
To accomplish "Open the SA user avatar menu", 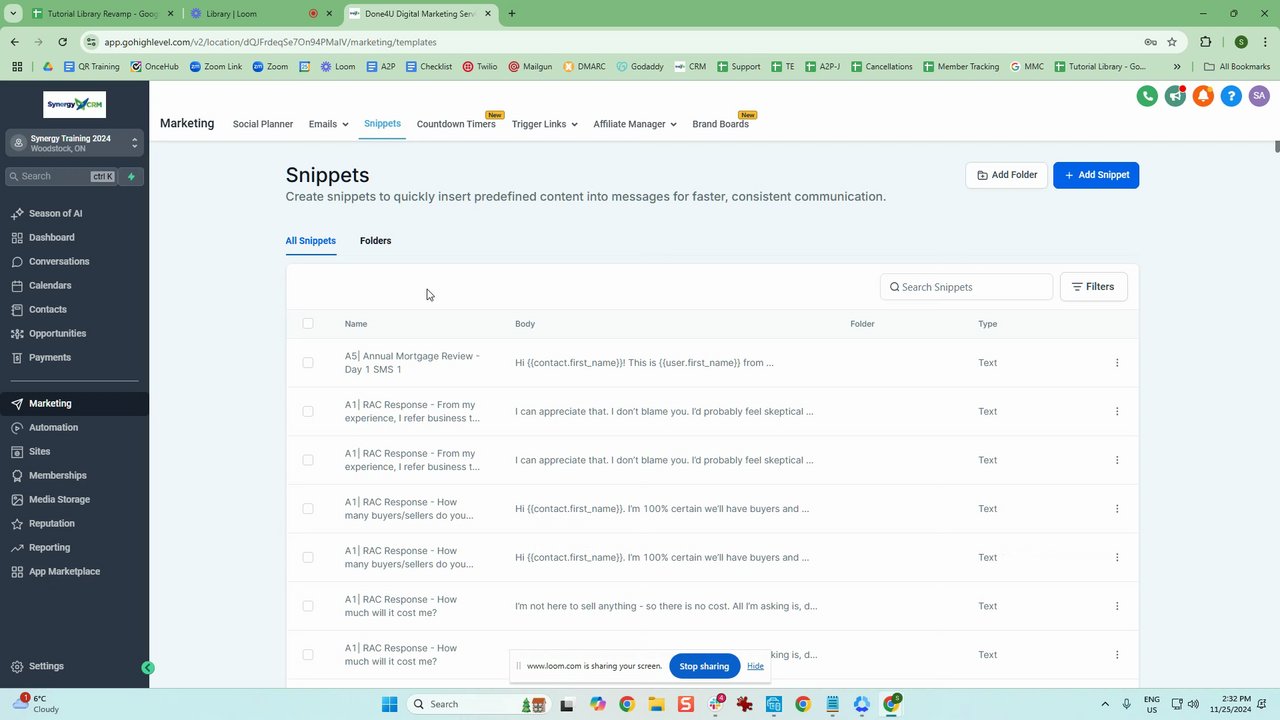I will point(1259,96).
